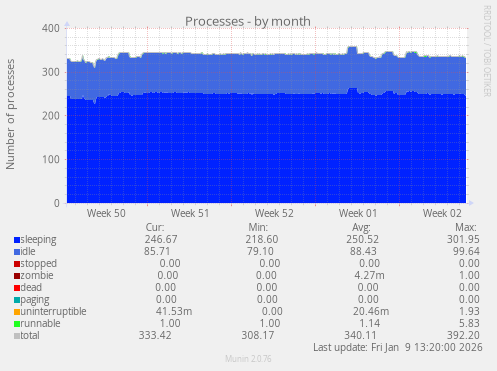Image resolution: width=497 pixels, height=371 pixels.
Task: Click the 'Cur:' column header
Action: [x=155, y=227]
